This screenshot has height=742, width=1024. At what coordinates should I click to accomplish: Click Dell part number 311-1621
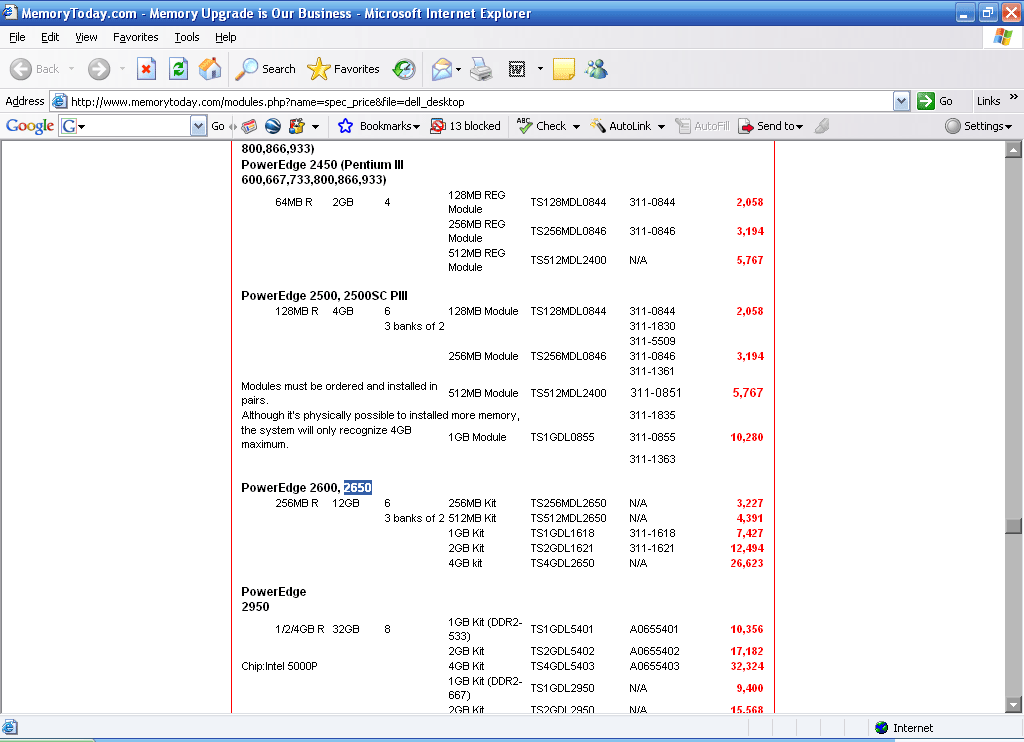(652, 548)
